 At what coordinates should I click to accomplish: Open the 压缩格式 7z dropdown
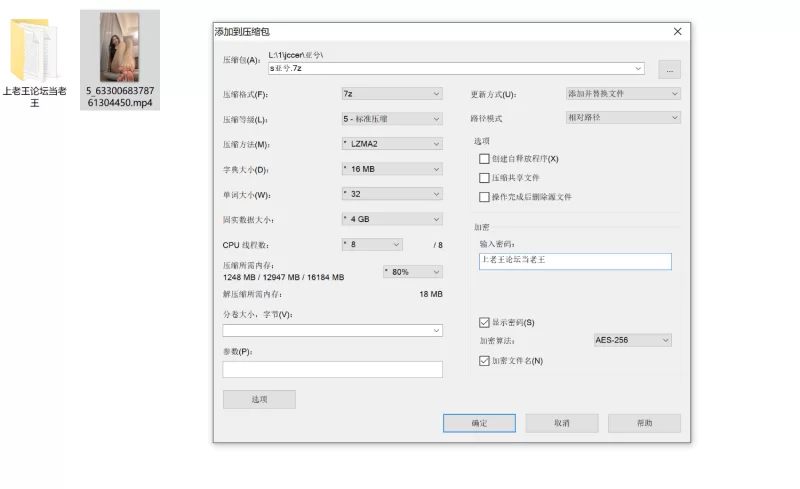(x=391, y=94)
